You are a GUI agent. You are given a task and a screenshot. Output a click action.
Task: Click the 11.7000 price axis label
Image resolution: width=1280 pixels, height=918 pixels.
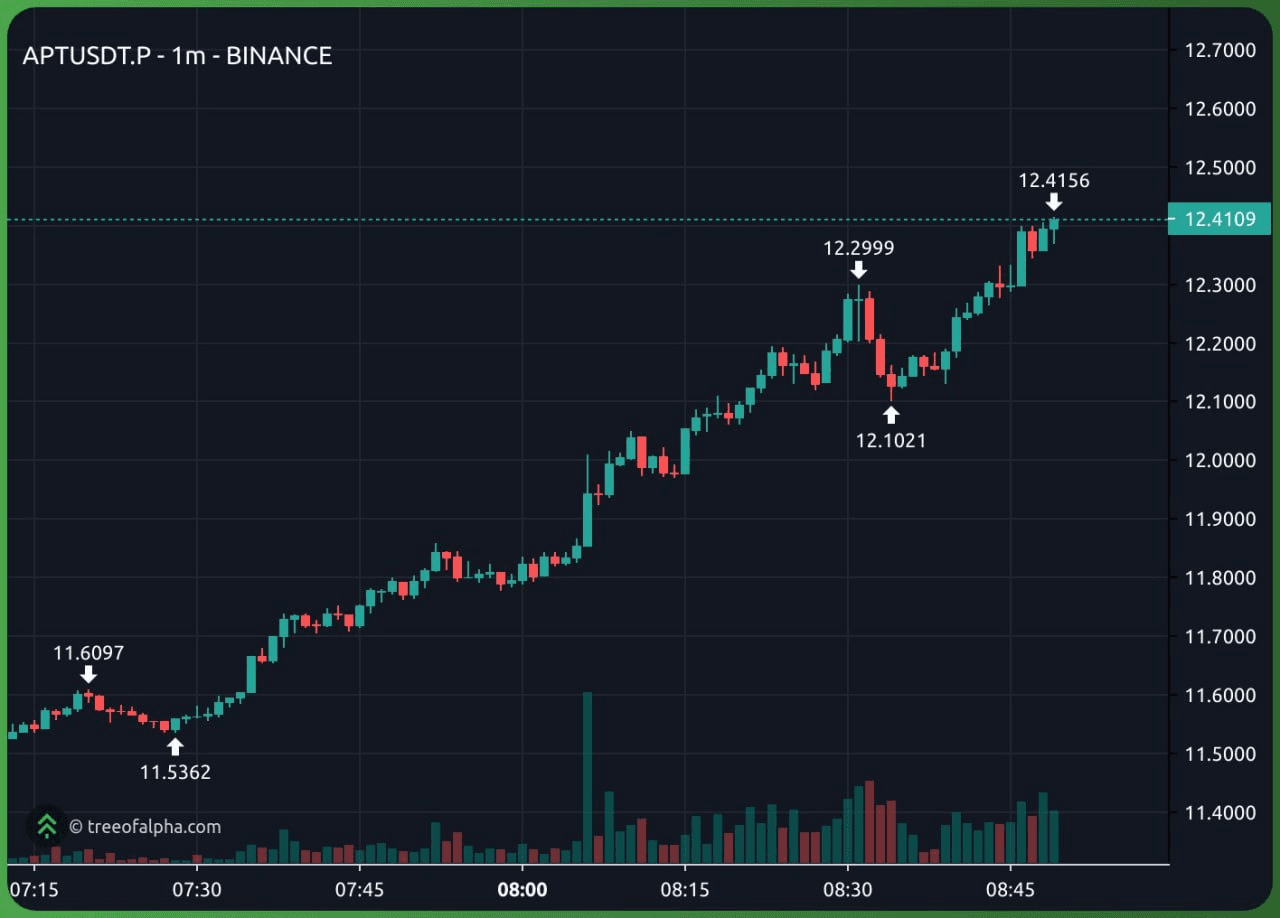1219,637
